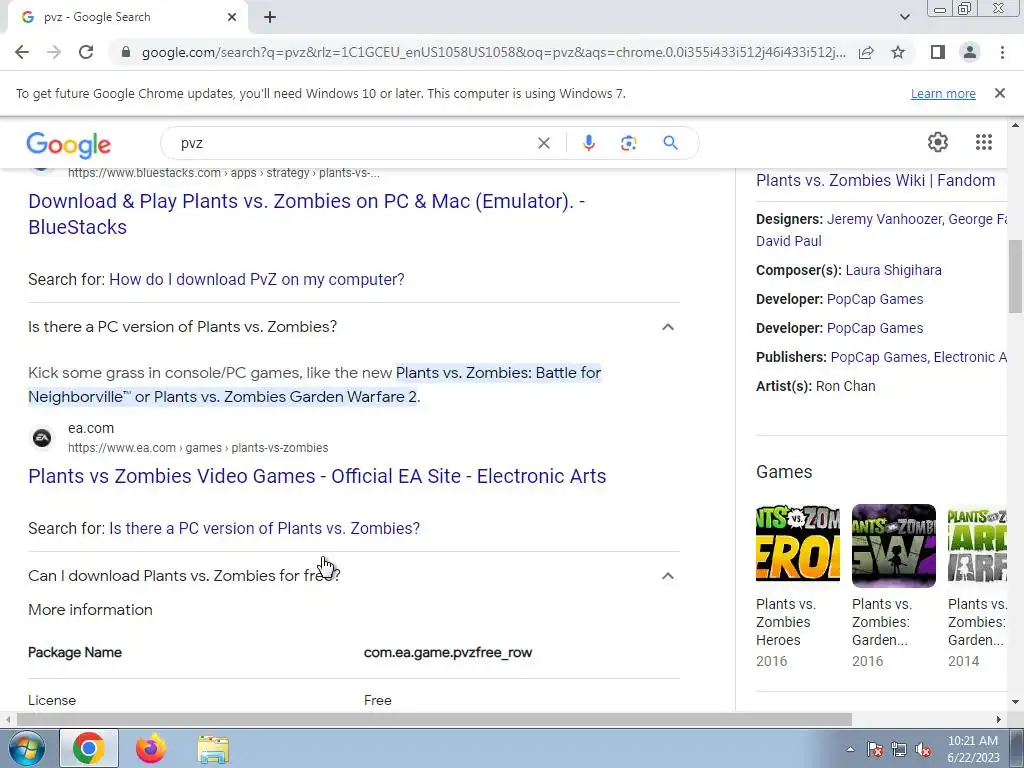Click the muted volume tray icon

[x=923, y=749]
